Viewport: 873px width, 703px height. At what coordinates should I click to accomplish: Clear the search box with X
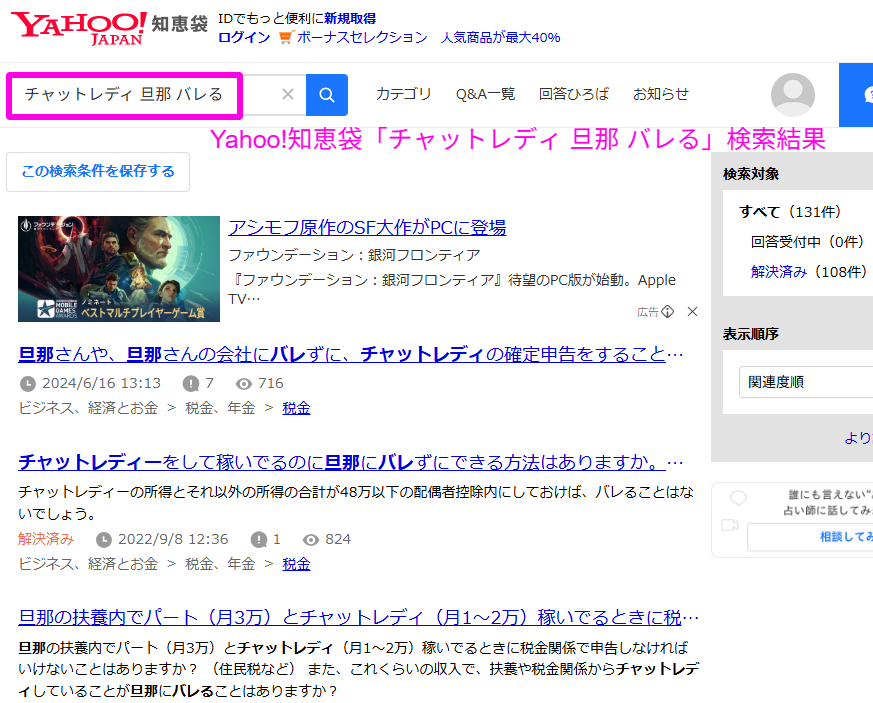(287, 94)
